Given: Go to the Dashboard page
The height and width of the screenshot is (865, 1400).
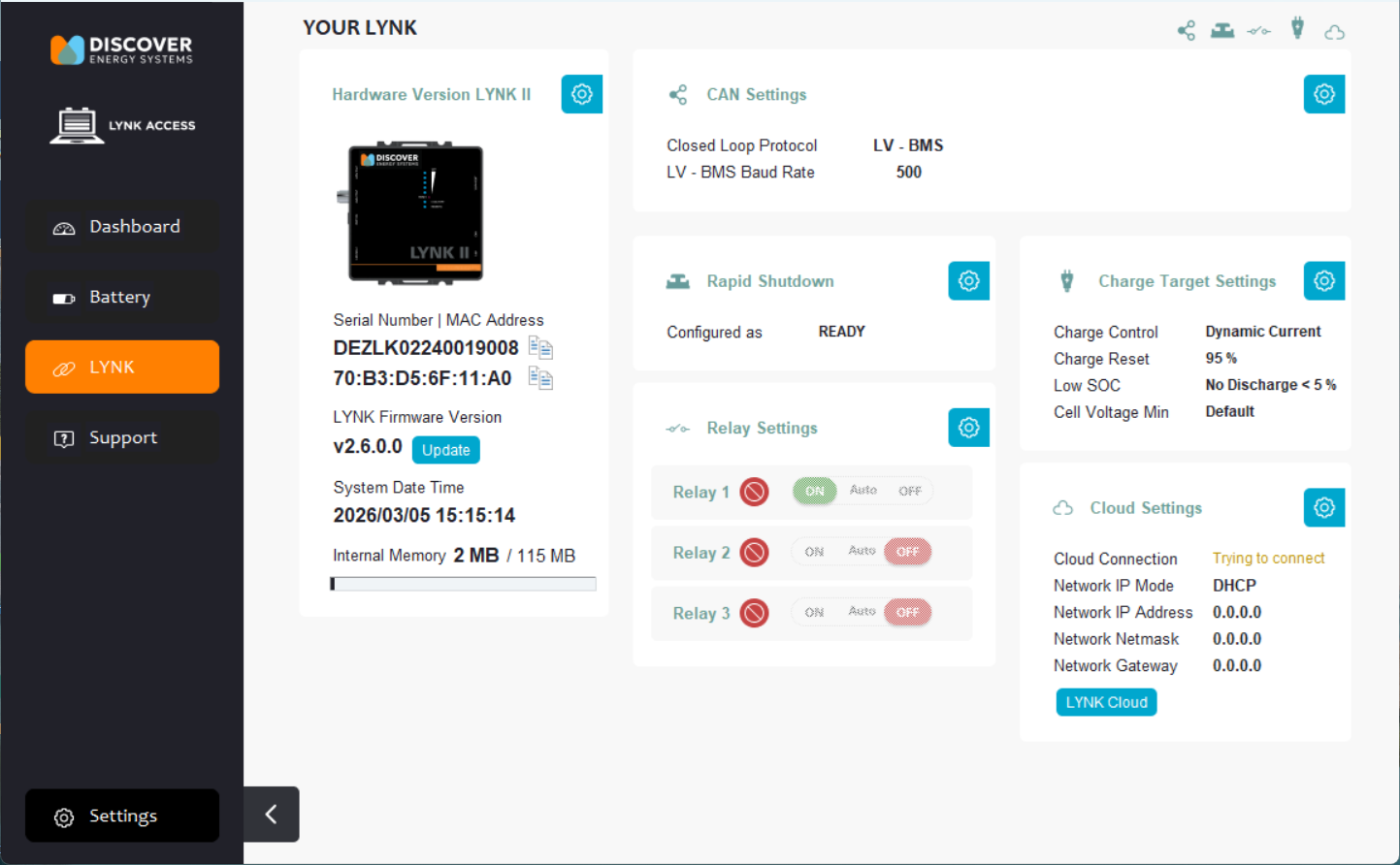Looking at the screenshot, I should [x=122, y=227].
